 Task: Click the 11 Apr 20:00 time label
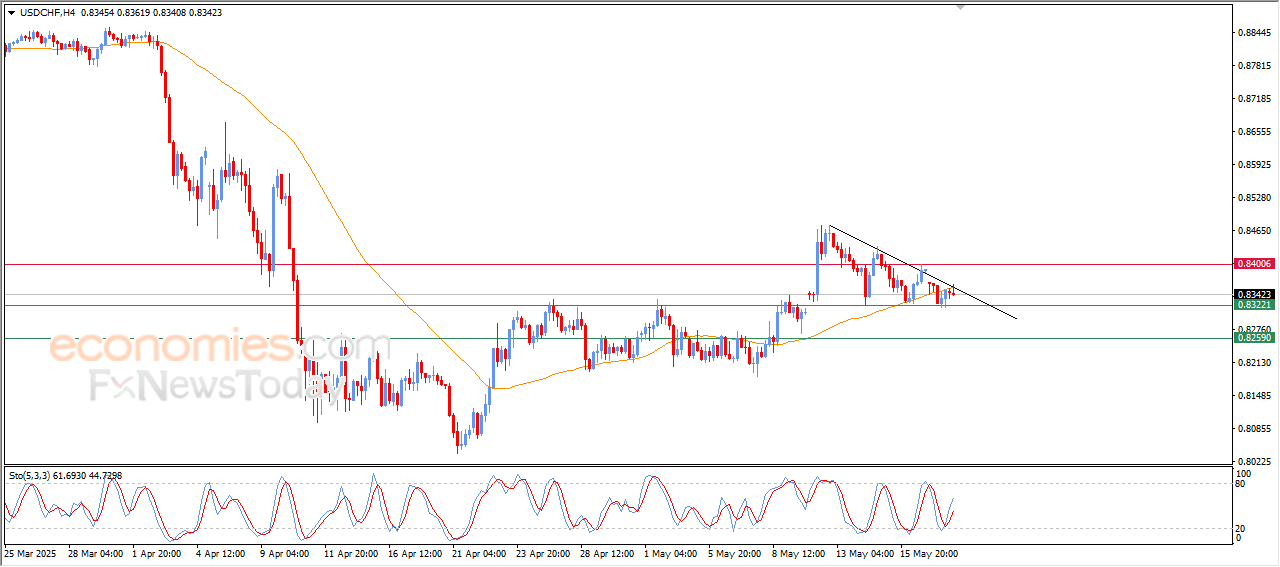tap(351, 552)
